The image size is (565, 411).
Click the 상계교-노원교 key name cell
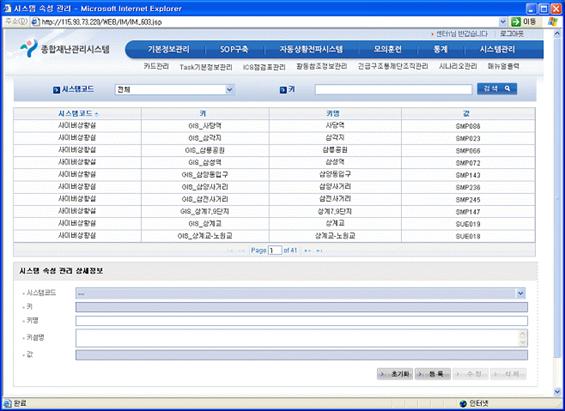[x=335, y=236]
